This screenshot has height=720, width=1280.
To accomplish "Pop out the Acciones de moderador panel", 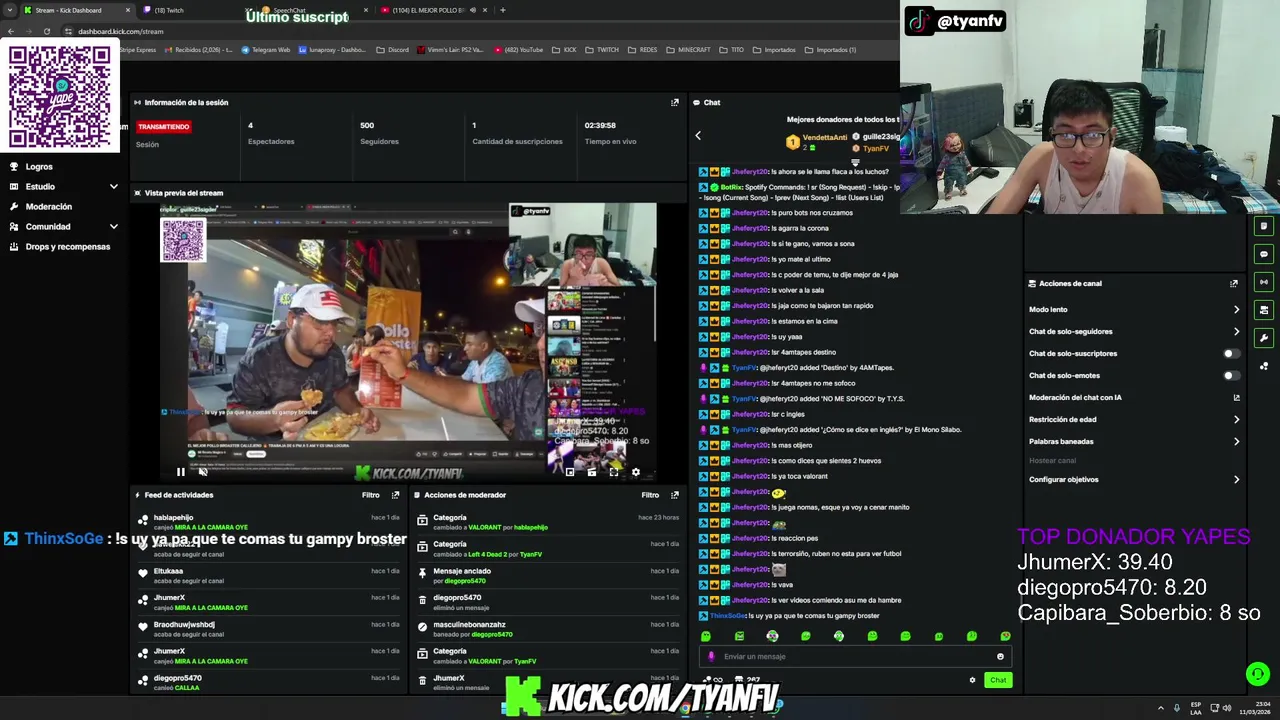I will click(x=675, y=495).
